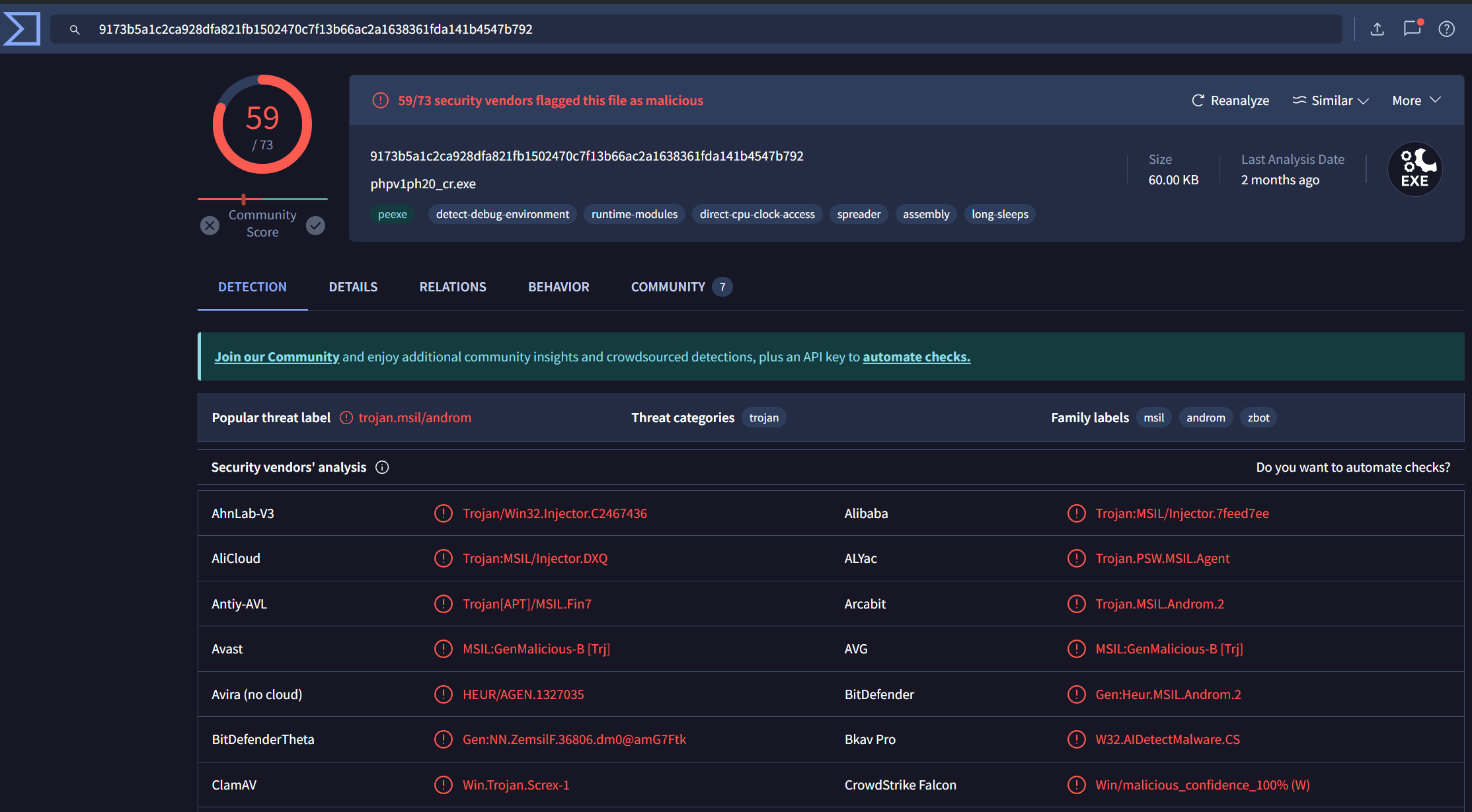The image size is (1472, 812).
Task: Click the 59/73 detection score gauge
Action: click(262, 124)
